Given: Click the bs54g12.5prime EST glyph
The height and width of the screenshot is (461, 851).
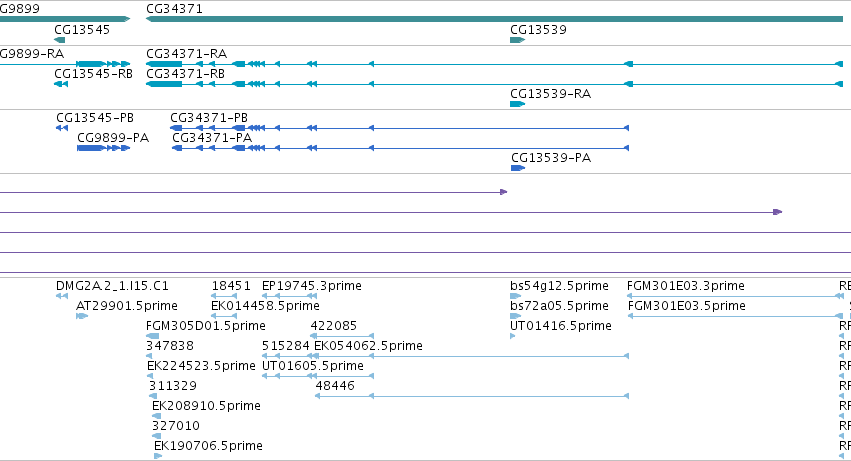Looking at the screenshot, I should tap(516, 296).
